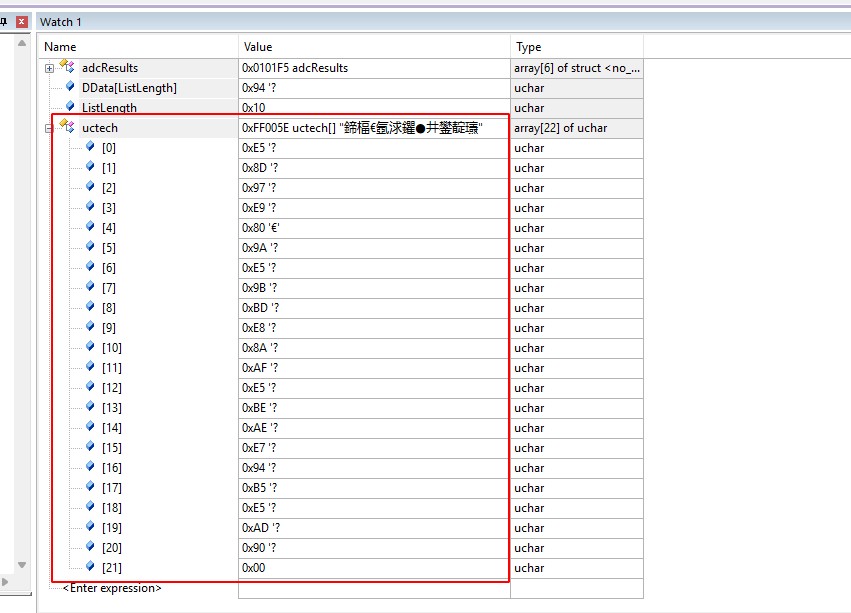
Task: Click the DData[ListLength] variable icon
Action: pos(70,88)
